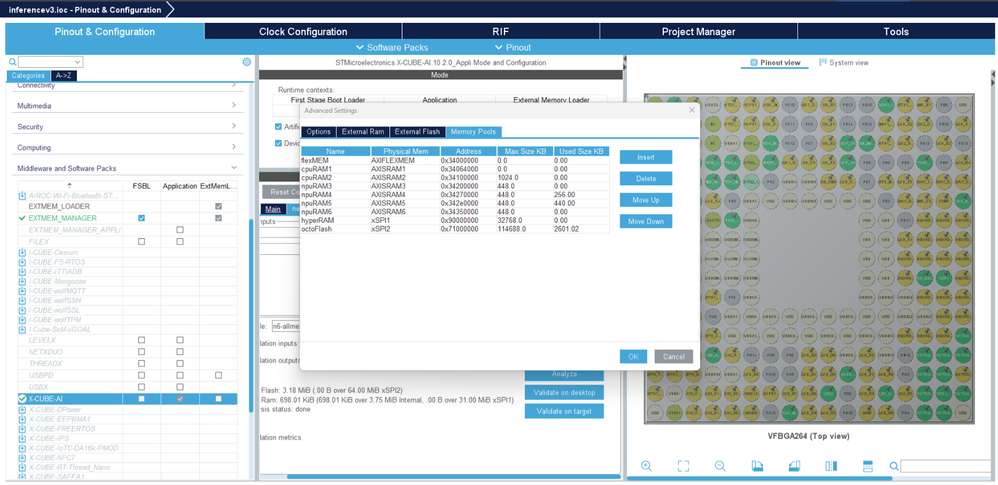Flip chip horizontally icon

click(831, 466)
